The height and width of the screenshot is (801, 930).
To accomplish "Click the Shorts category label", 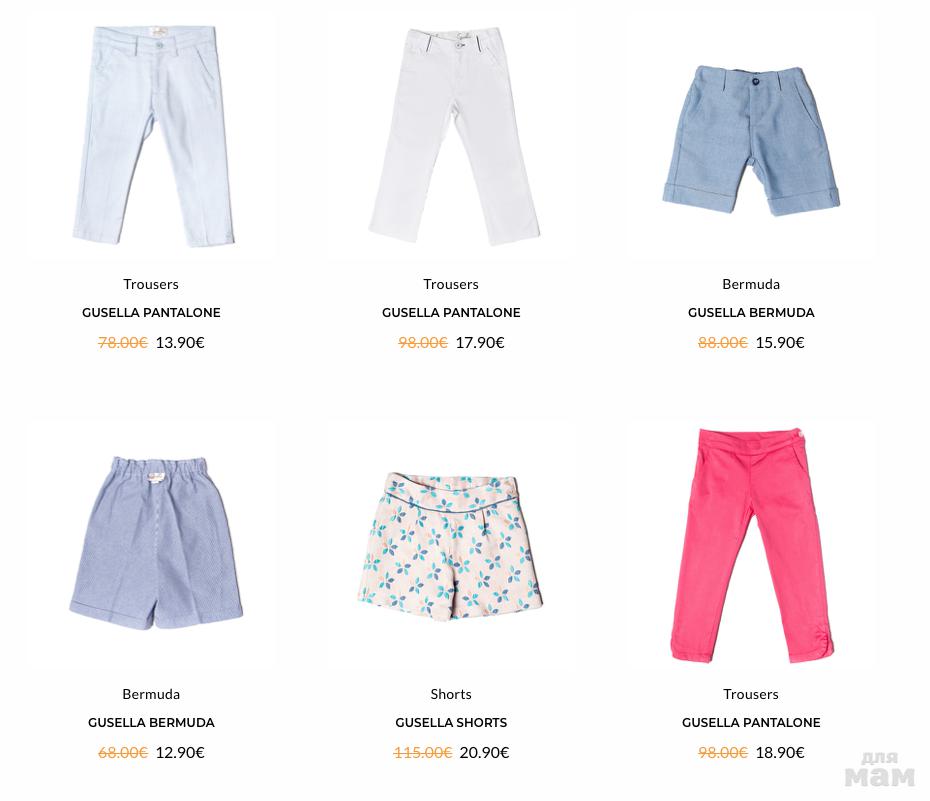I will 451,694.
